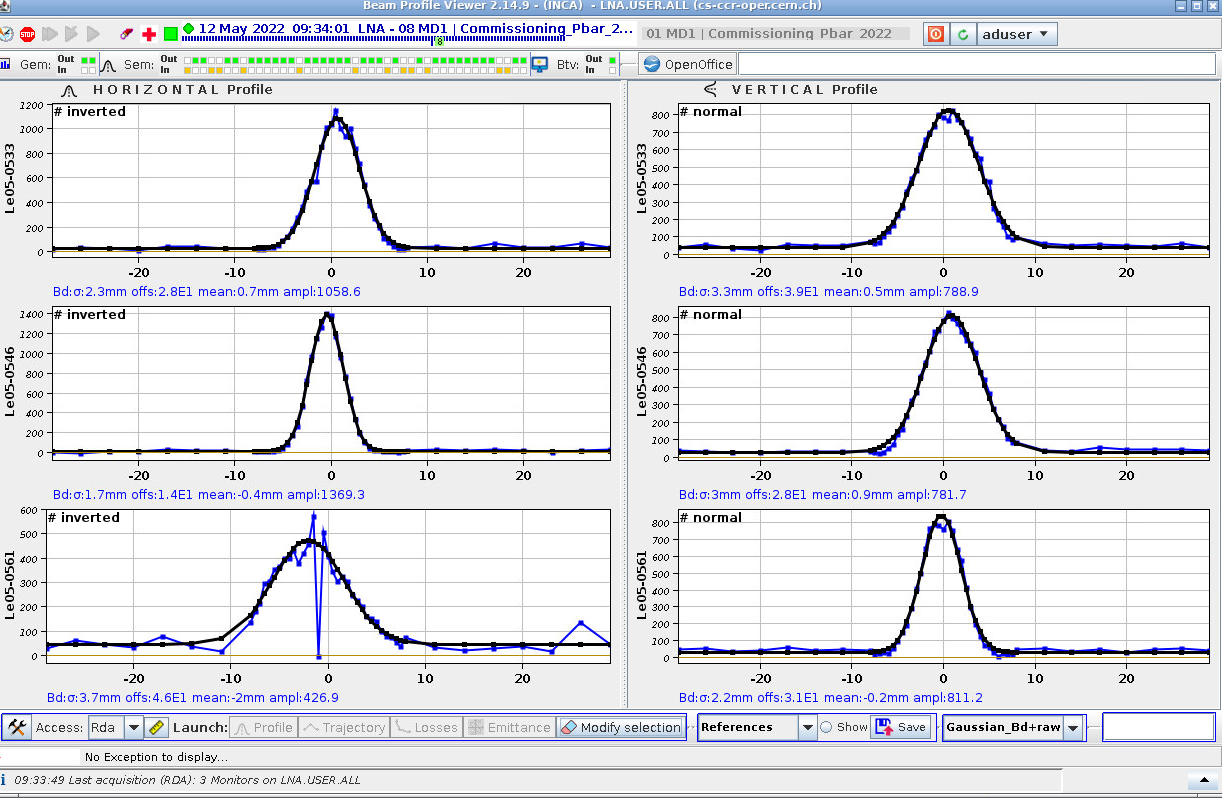Toggle the first Gem Out indicator box
Viewport: 1222px width, 798px height.
[x=85, y=60]
